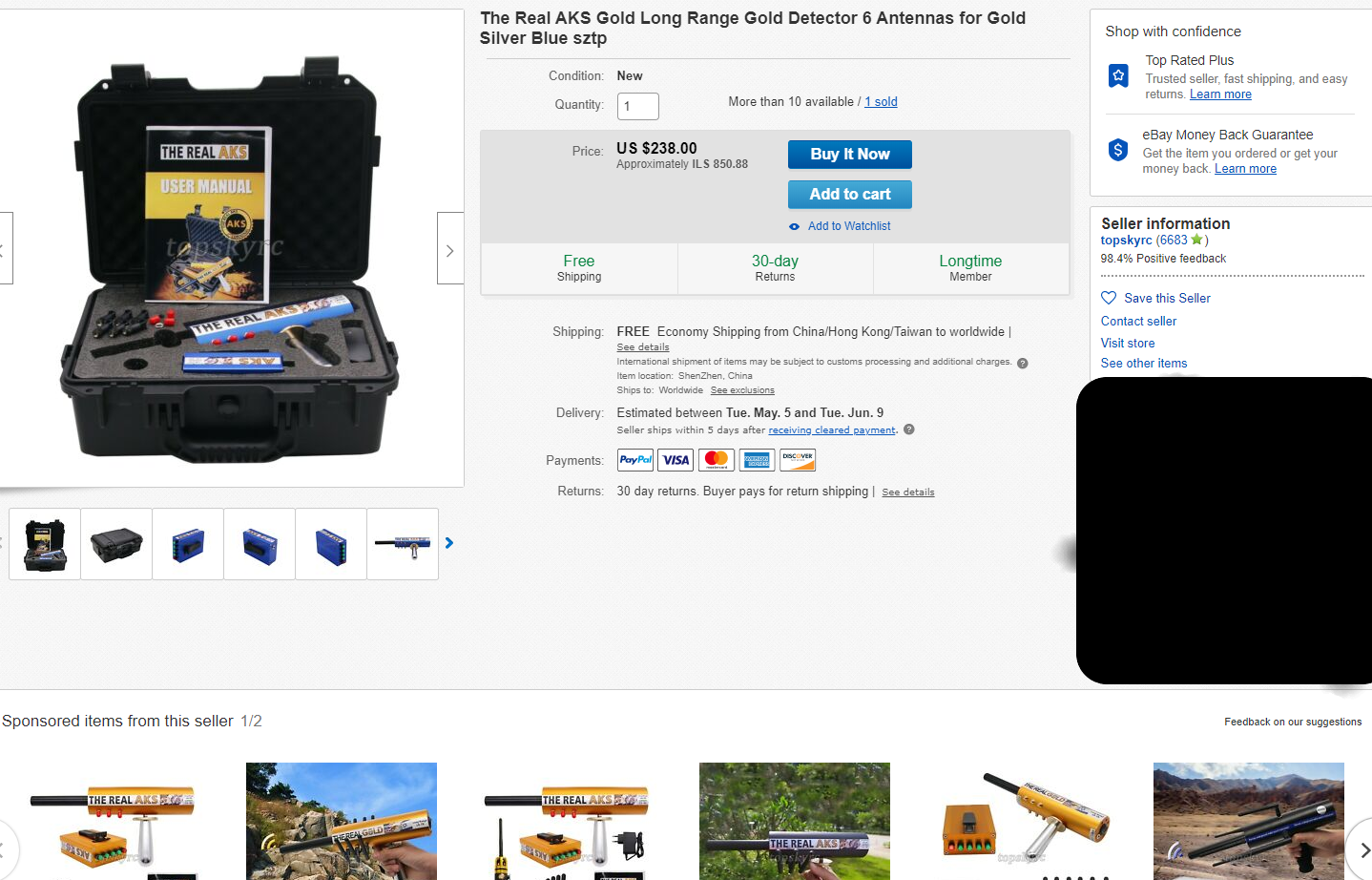Click the Money Back Guarantee shield icon
1372x880 pixels.
[x=1118, y=150]
